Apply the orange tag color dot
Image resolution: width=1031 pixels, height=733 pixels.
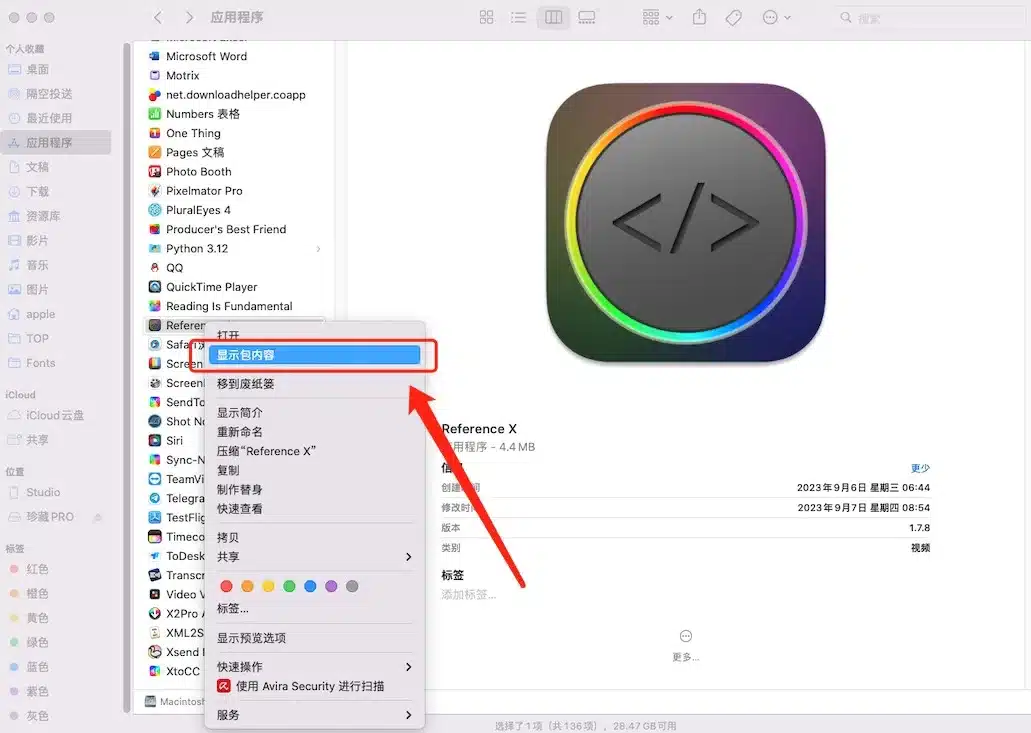point(247,586)
